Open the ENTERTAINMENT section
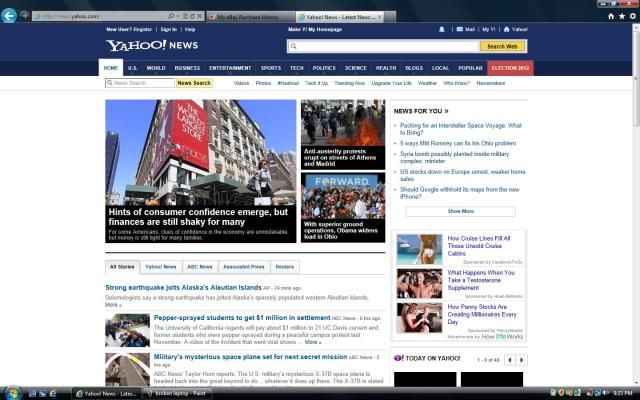This screenshot has width=640, height=400. [x=230, y=68]
